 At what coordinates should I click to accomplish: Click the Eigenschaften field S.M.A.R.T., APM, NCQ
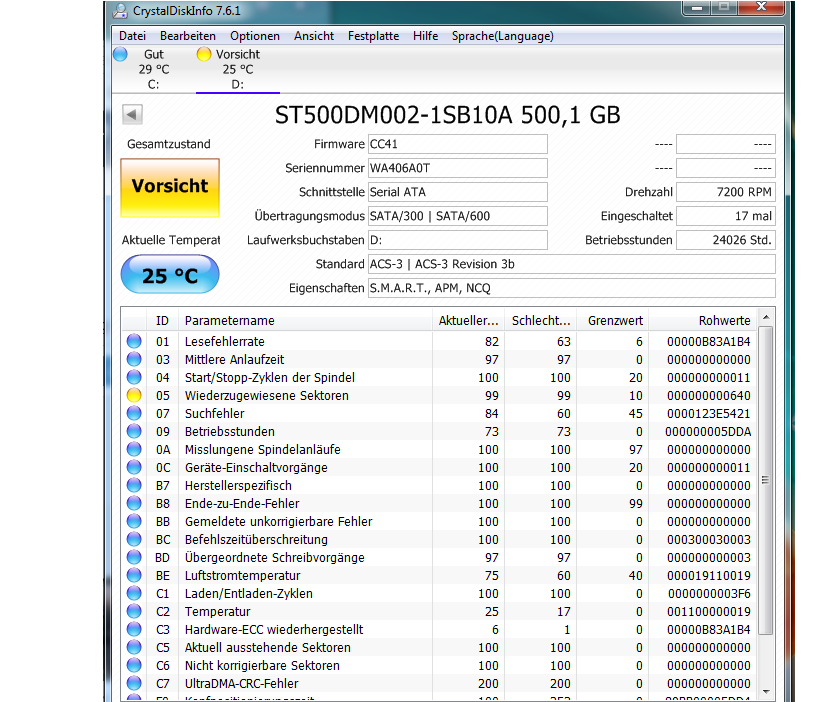(571, 288)
